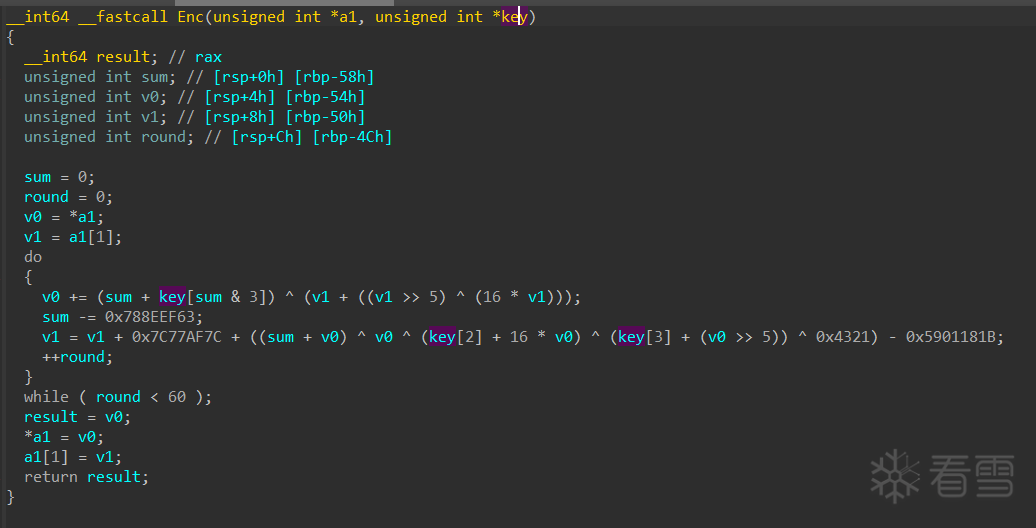Screen dimensions: 1036x528
Task: Click the horizontal scrollbar thumb at the top
Action: point(284,3)
